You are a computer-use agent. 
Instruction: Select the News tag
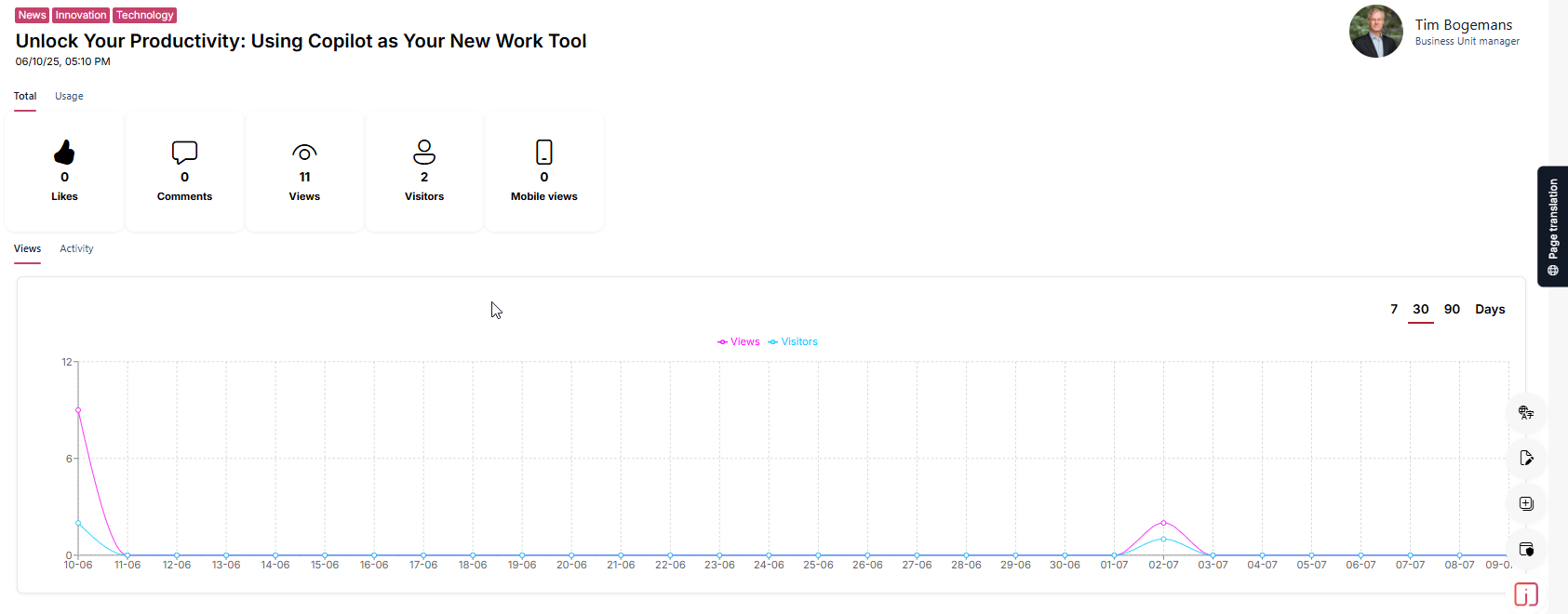(x=32, y=15)
